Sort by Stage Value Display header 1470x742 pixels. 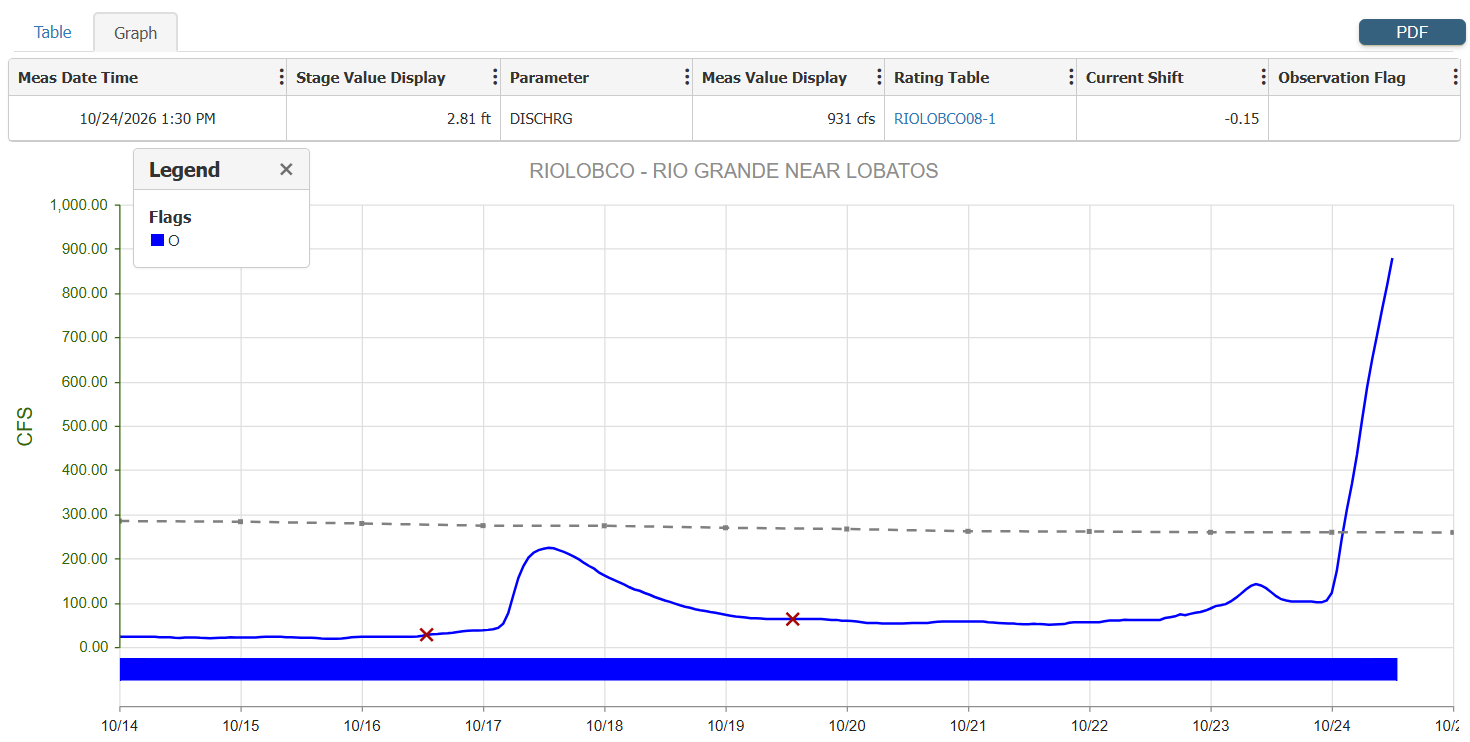pyautogui.click(x=371, y=78)
